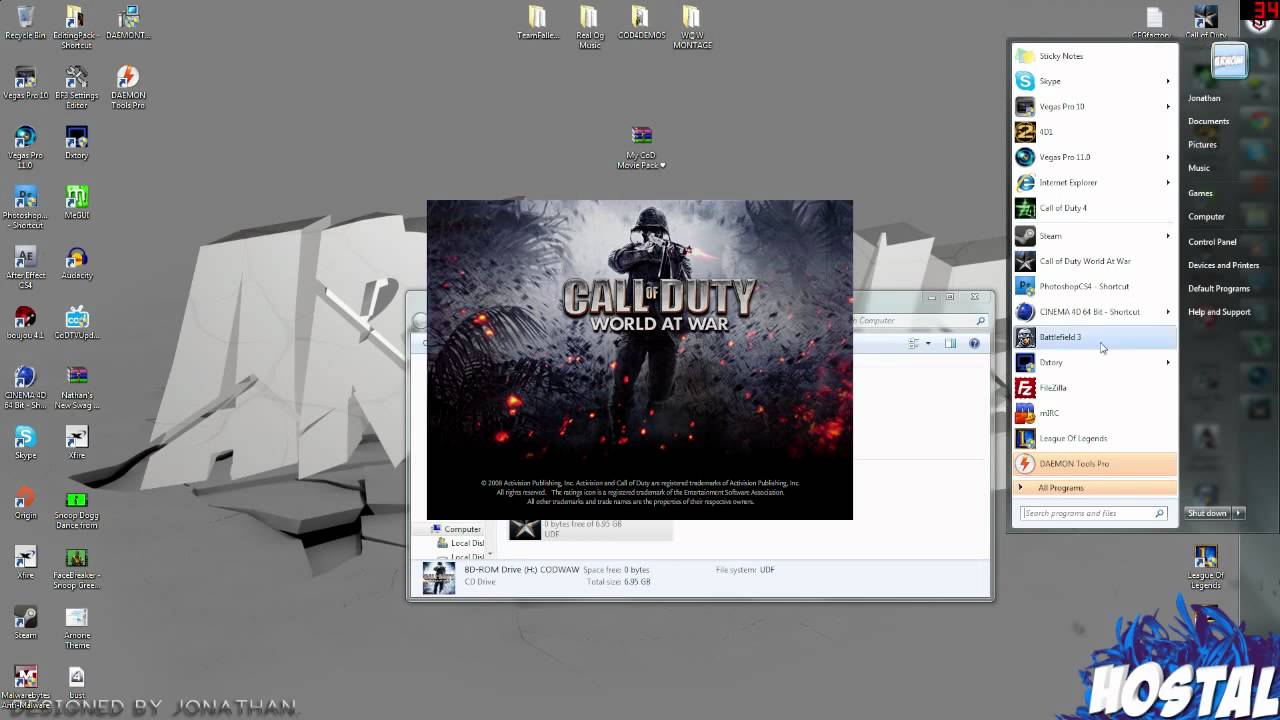Viewport: 1280px width, 720px height.
Task: Open Vegas Pro 11.0 desktop shortcut
Action: click(x=25, y=147)
